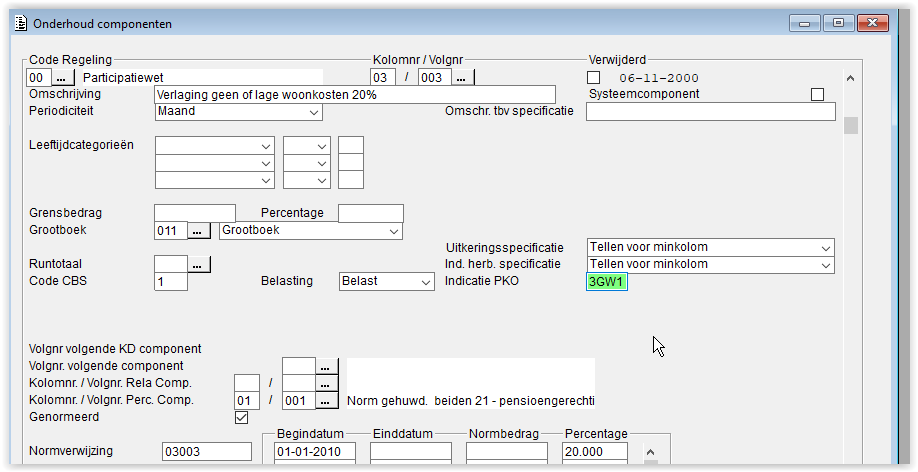Toggle the Systeemcomponent checkbox
The width and height of the screenshot is (918, 472).
coord(817,94)
